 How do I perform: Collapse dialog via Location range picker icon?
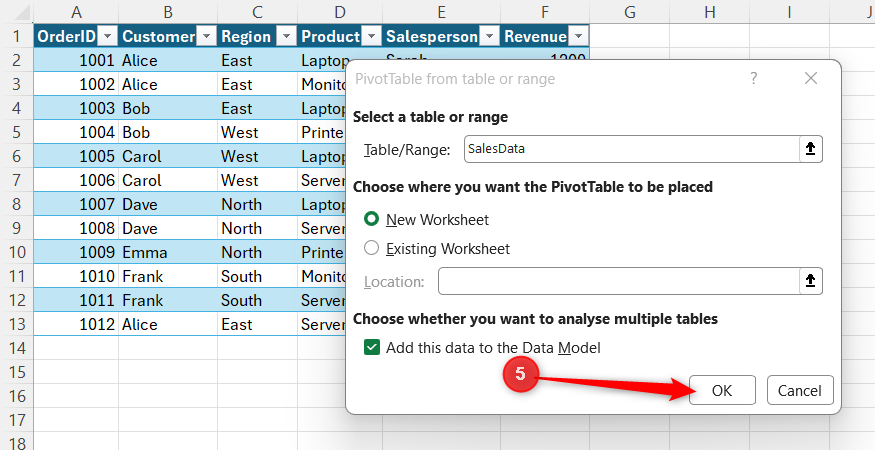[x=811, y=281]
